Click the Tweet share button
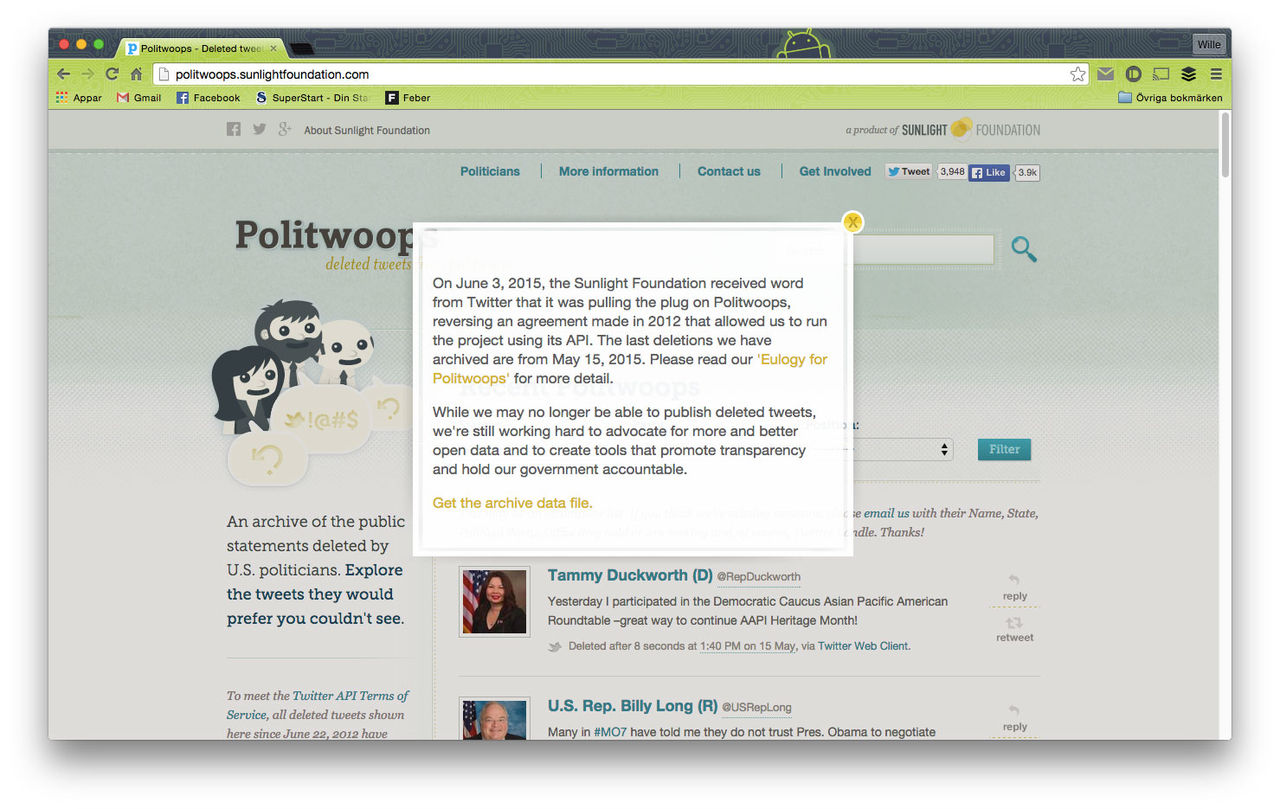The width and height of the screenshot is (1280, 809). (x=908, y=172)
